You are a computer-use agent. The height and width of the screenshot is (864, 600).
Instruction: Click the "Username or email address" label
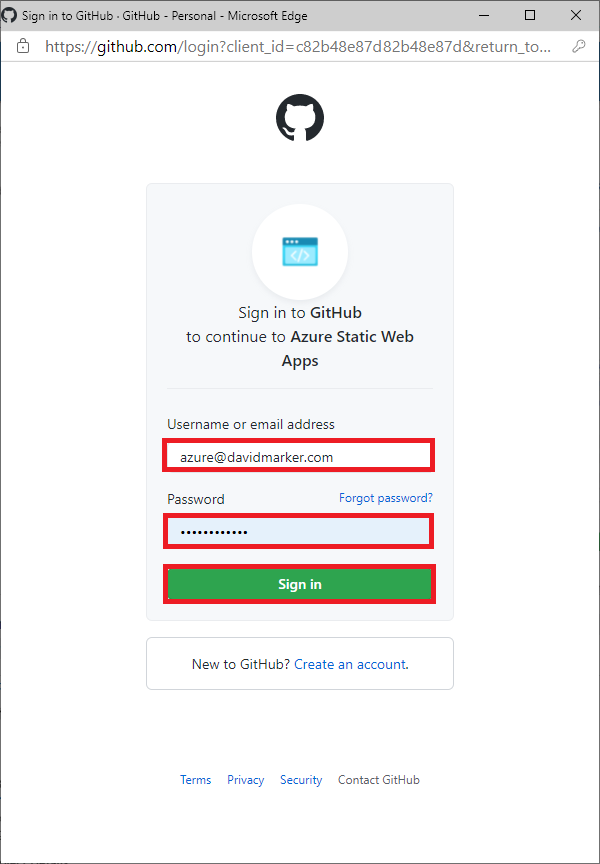pos(251,424)
